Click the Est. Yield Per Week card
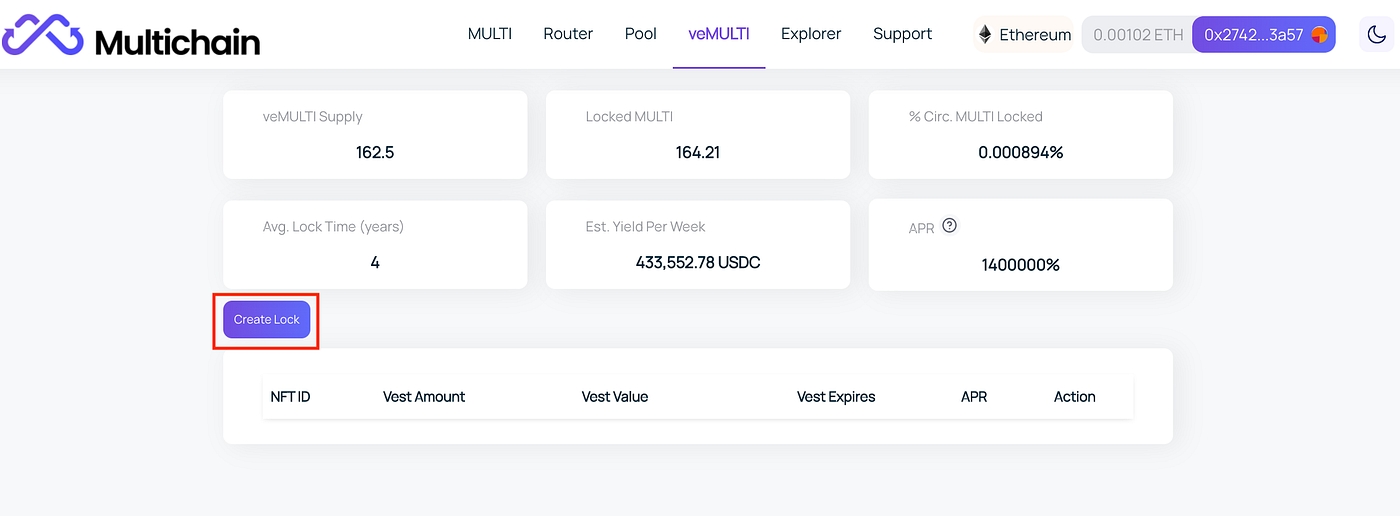The height and width of the screenshot is (516, 1400). (697, 245)
